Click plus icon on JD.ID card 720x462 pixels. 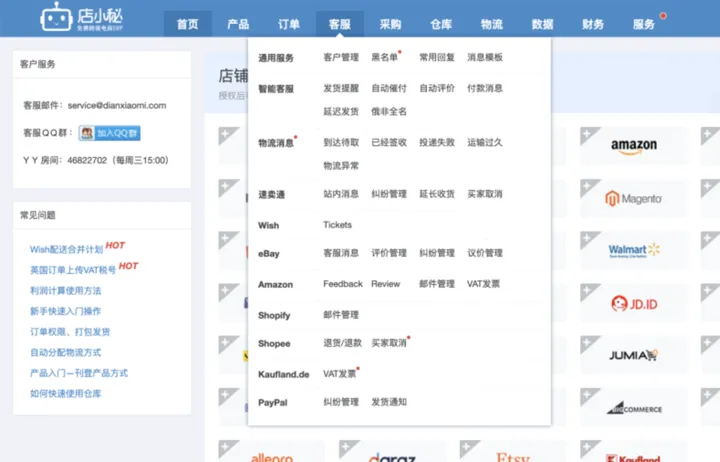click(587, 290)
